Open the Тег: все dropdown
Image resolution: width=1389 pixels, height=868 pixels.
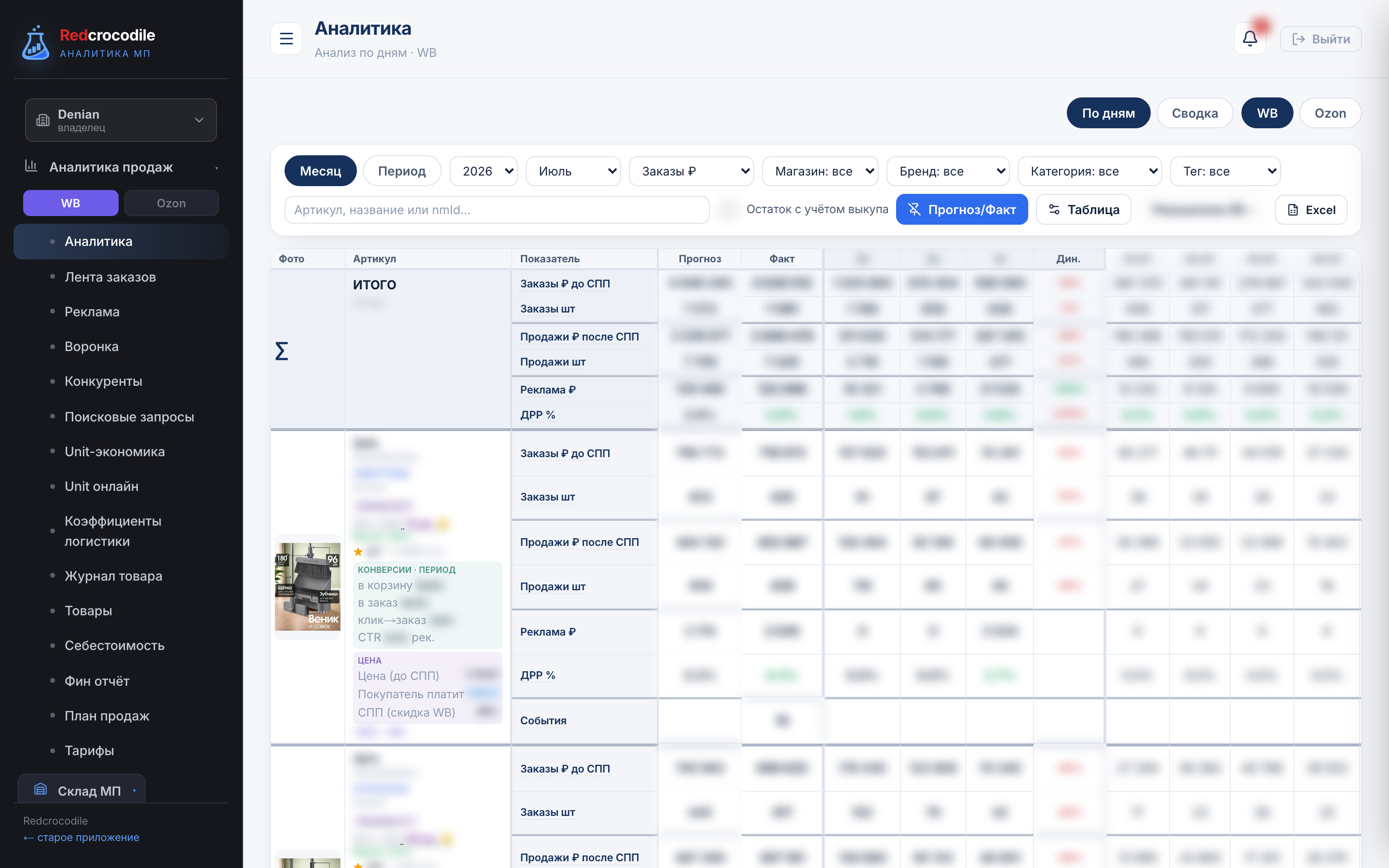(1225, 171)
